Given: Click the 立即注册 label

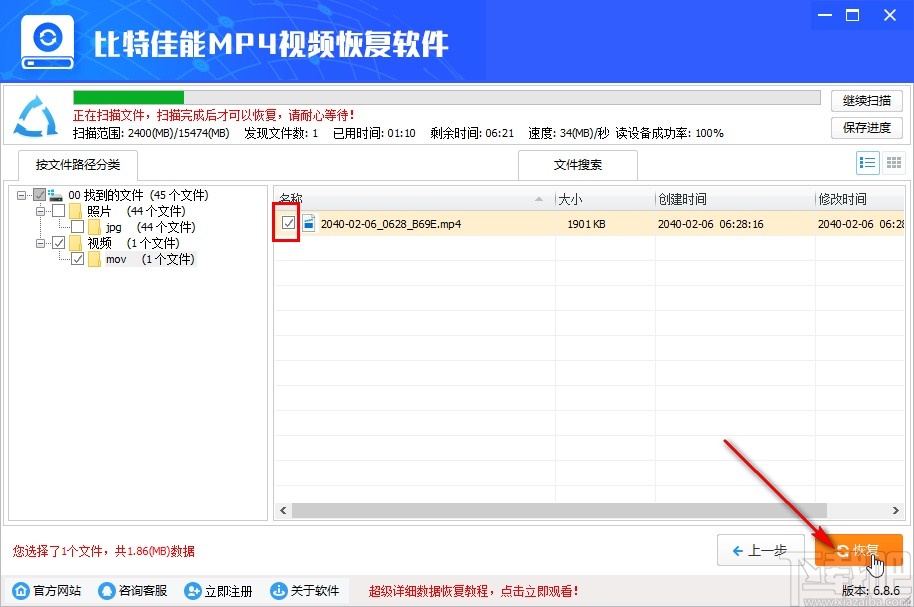Looking at the screenshot, I should (x=228, y=591).
